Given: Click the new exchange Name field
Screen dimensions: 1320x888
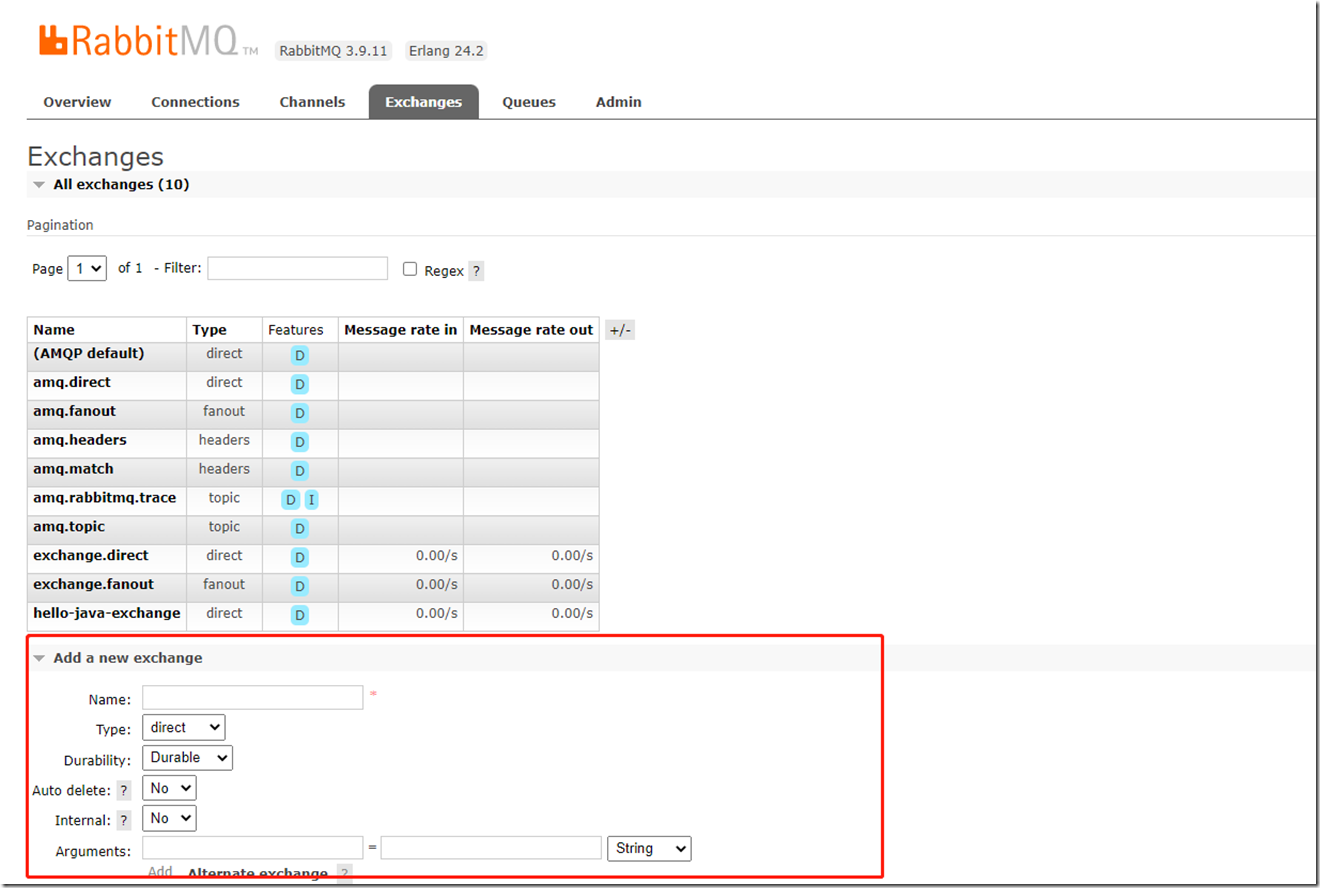Looking at the screenshot, I should pos(252,697).
